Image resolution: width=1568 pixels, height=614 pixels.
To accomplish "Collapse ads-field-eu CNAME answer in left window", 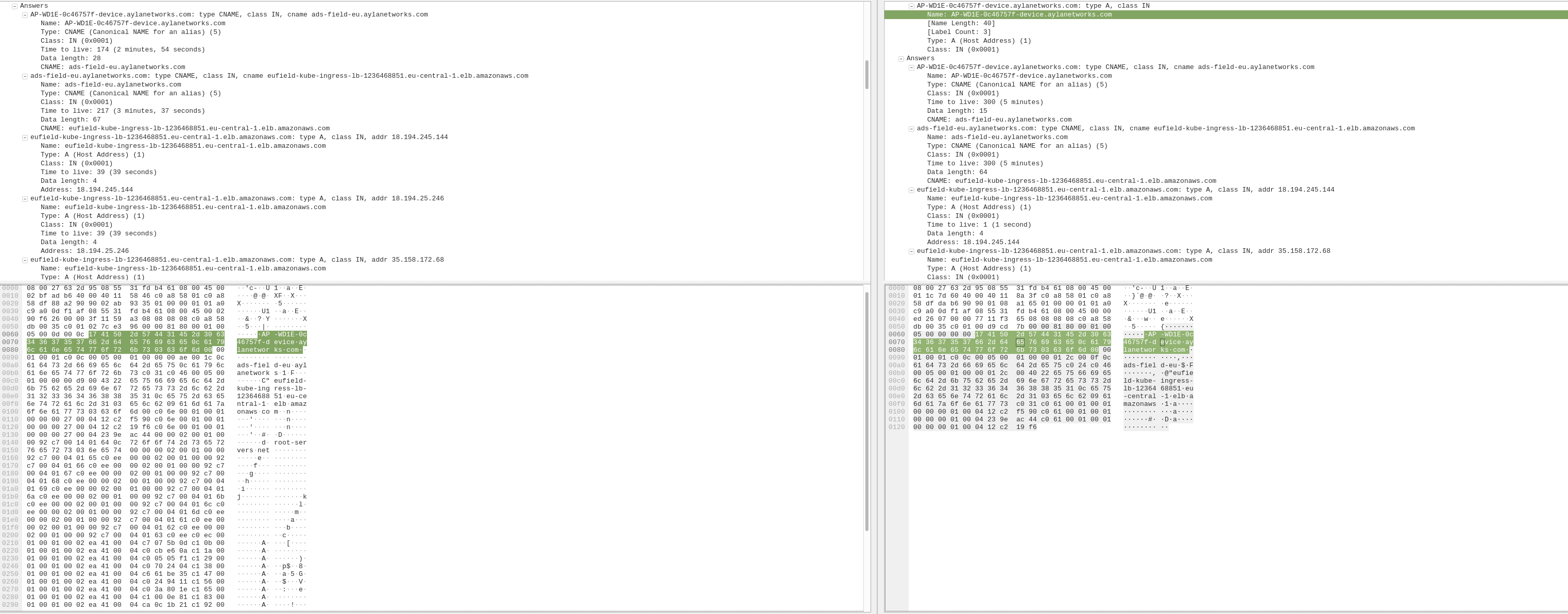I will click(25, 76).
